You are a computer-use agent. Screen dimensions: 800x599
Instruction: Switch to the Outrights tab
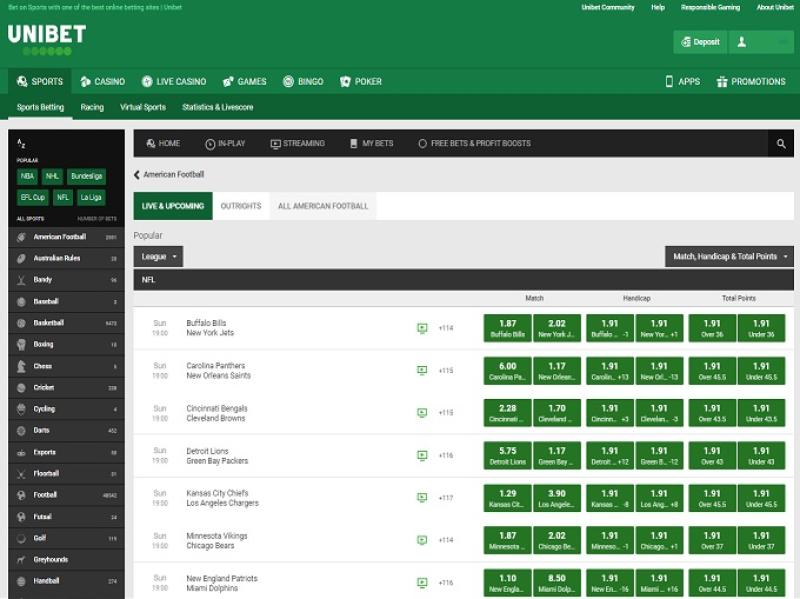[x=241, y=206]
